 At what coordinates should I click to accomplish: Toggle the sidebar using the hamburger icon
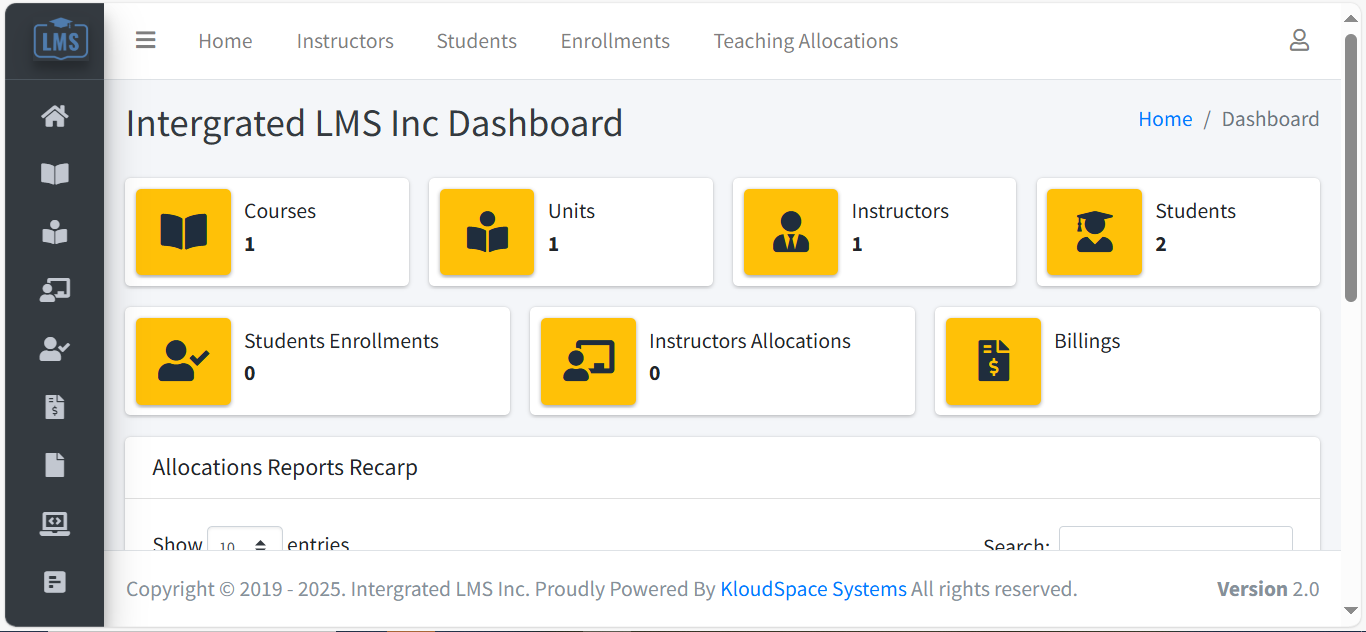click(x=145, y=40)
